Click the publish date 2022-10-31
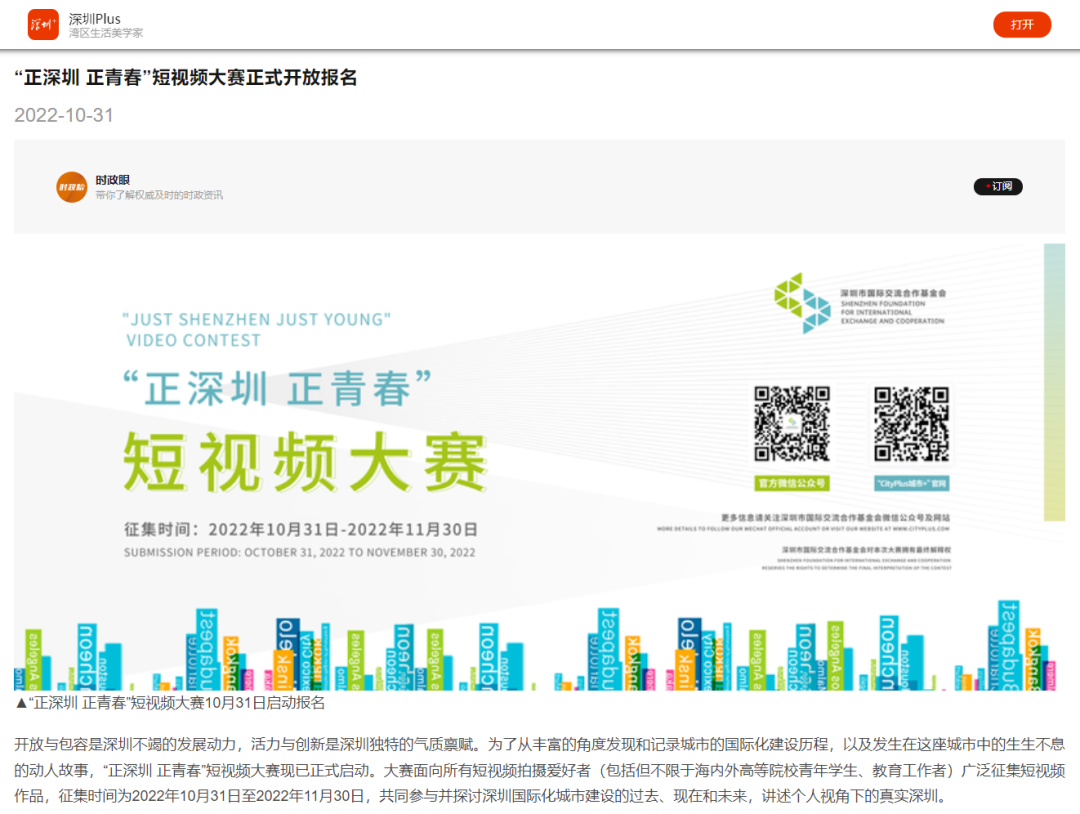 pos(64,115)
